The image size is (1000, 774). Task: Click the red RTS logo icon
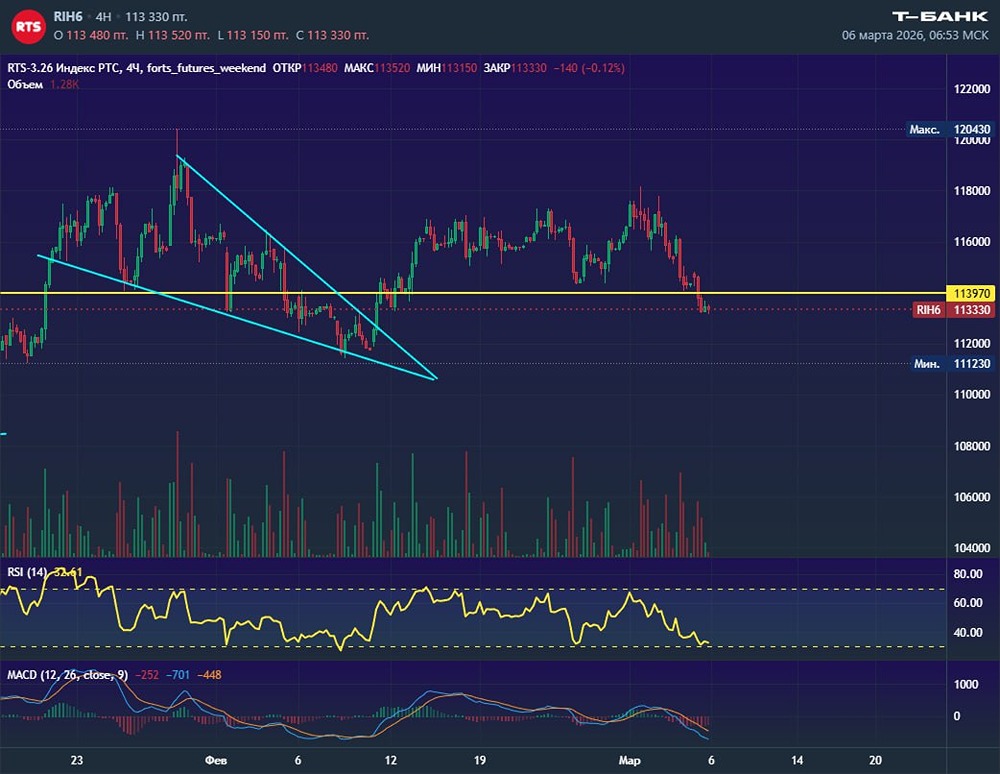(x=28, y=26)
